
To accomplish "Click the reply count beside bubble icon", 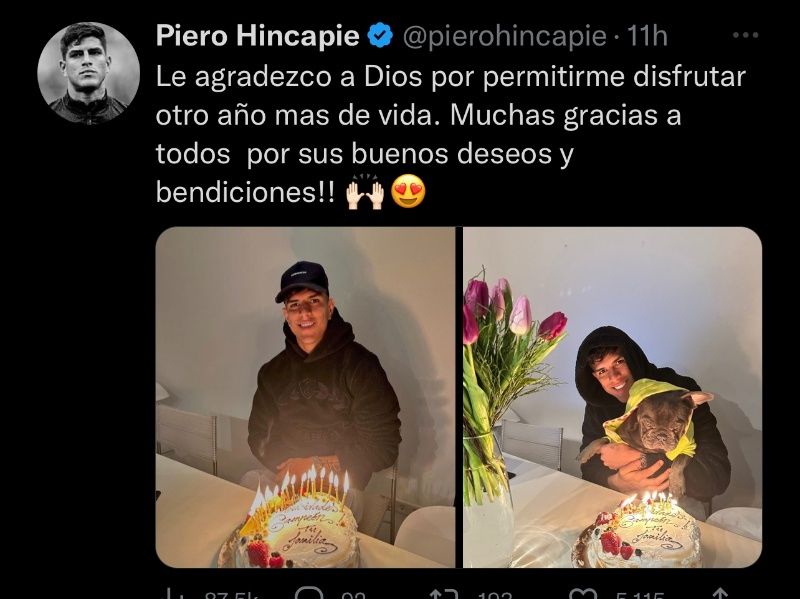I will point(354,595).
